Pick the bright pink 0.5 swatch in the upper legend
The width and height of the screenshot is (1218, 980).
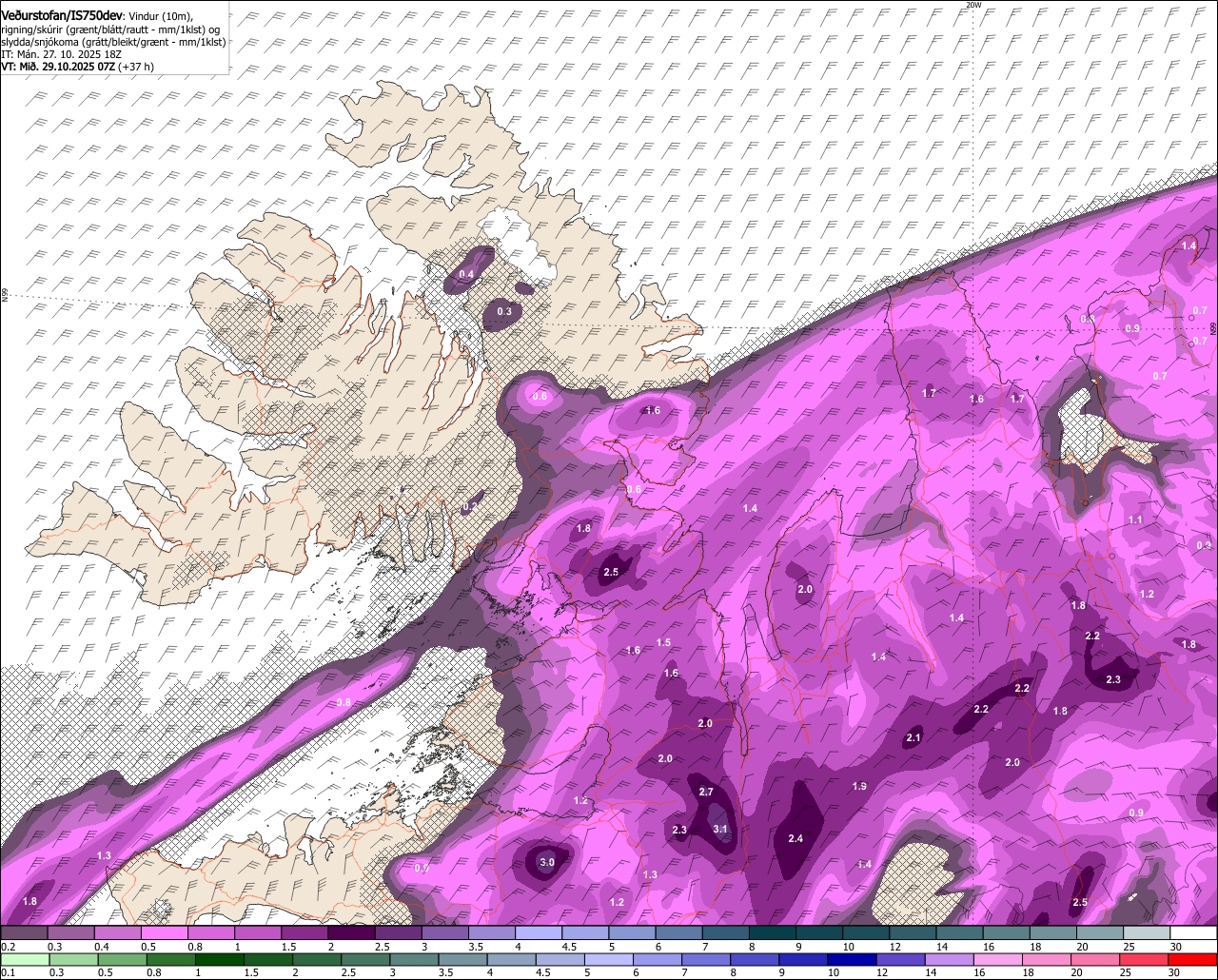(164, 933)
